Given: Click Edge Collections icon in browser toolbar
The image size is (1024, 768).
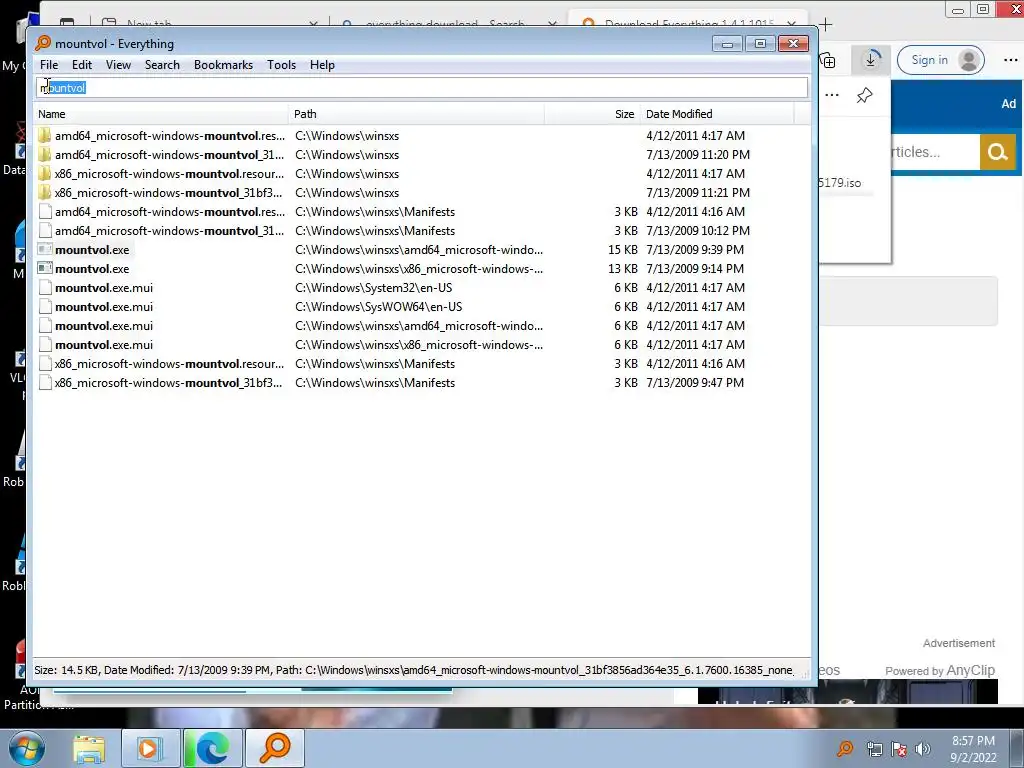Looking at the screenshot, I should [x=828, y=60].
